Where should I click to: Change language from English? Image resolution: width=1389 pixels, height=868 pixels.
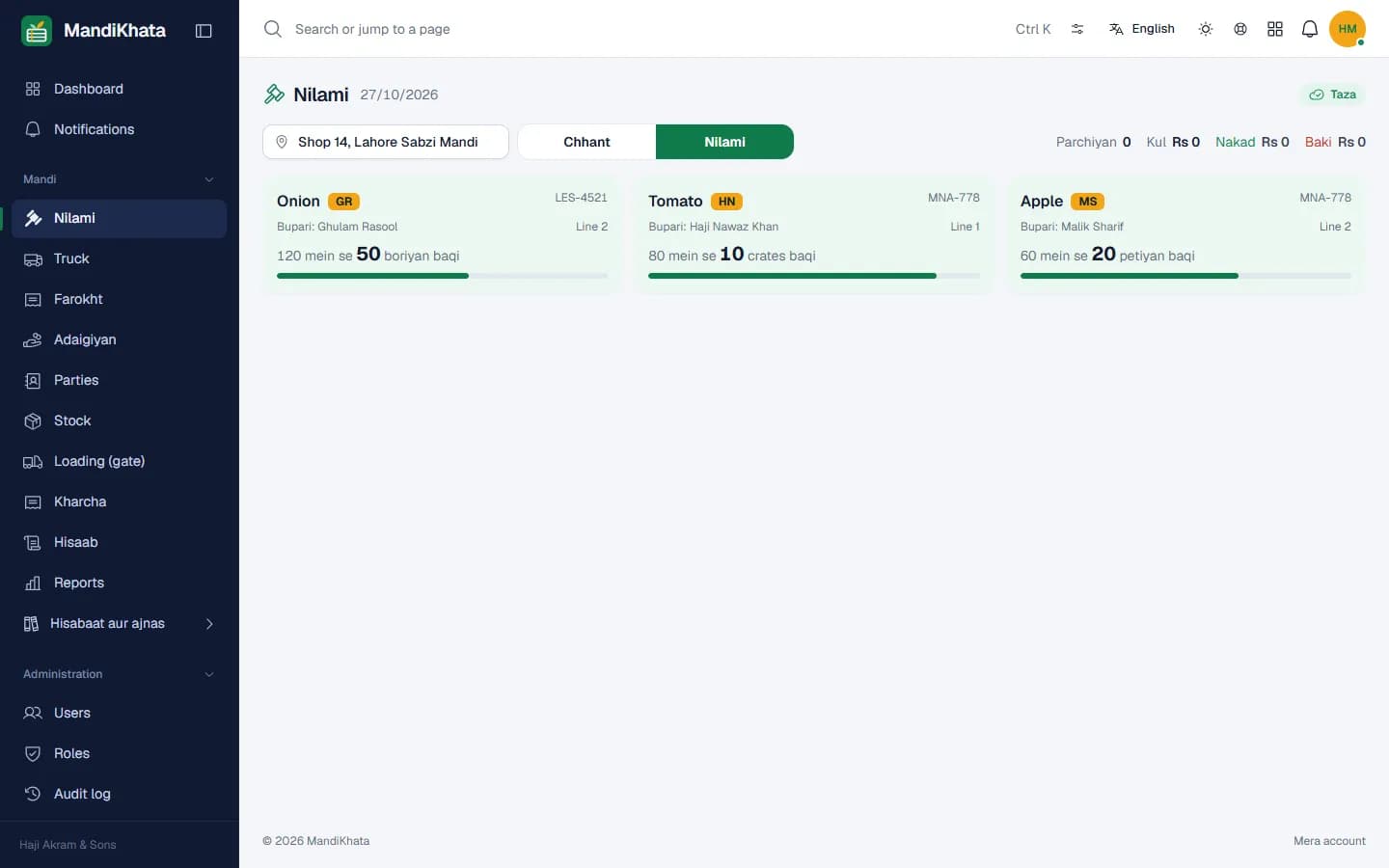pyautogui.click(x=1142, y=29)
